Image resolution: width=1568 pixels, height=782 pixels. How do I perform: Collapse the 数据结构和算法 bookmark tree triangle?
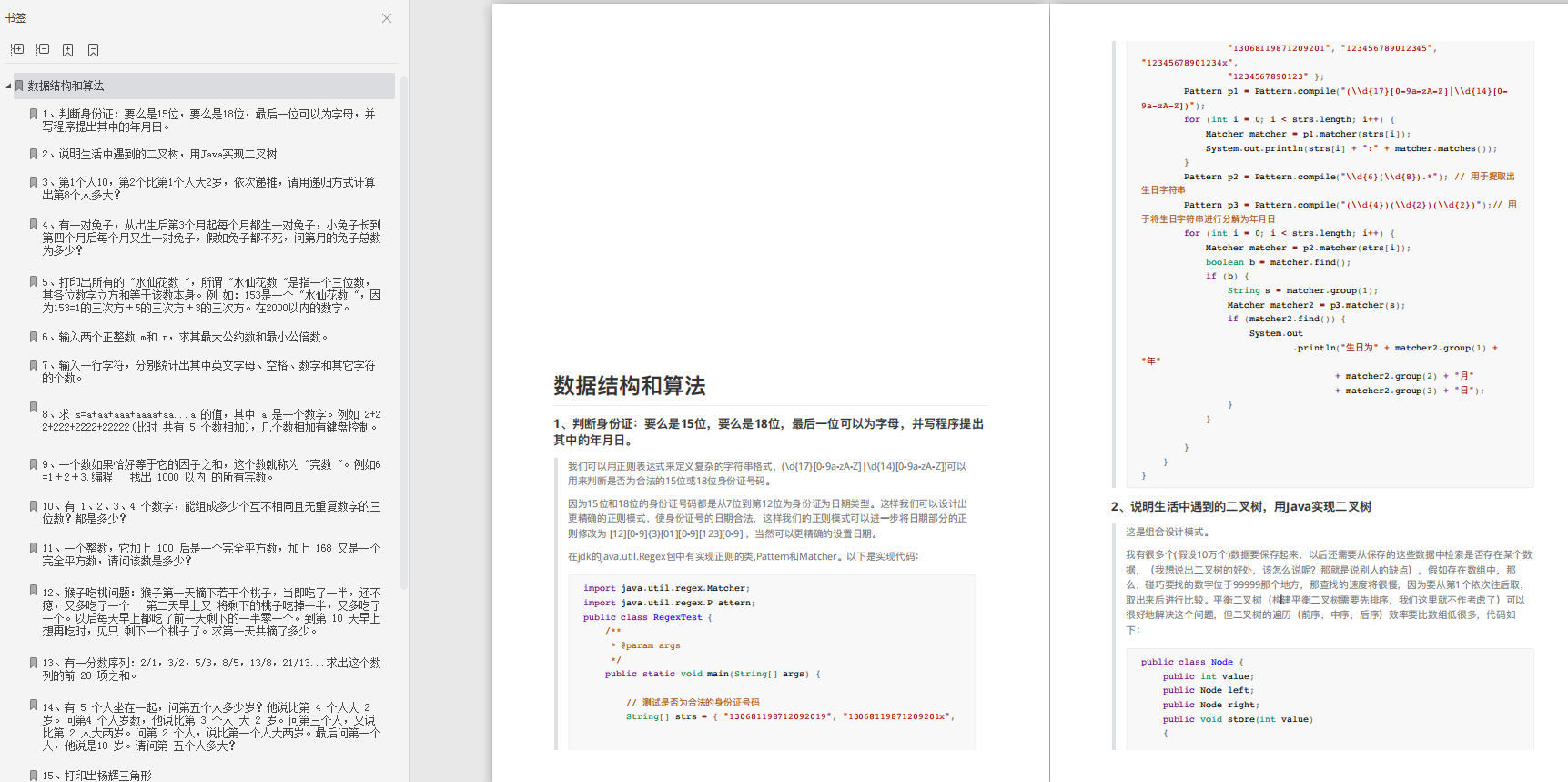pyautogui.click(x=8, y=86)
